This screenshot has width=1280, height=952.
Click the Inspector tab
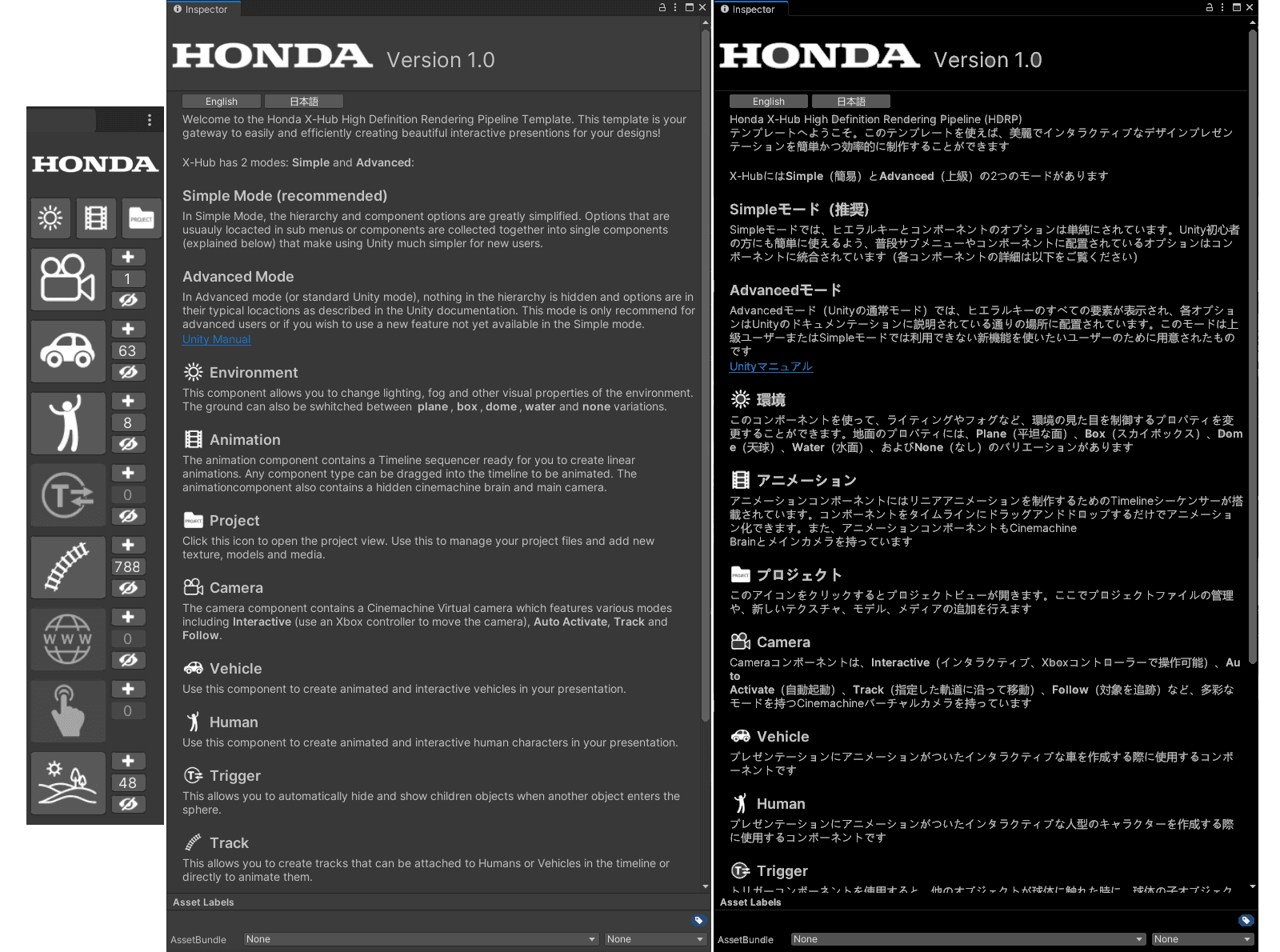pyautogui.click(x=202, y=10)
